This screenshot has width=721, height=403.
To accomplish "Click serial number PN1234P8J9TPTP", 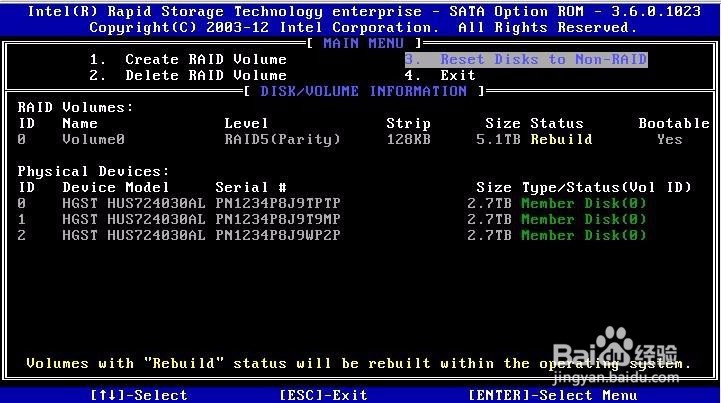I will [x=278, y=203].
